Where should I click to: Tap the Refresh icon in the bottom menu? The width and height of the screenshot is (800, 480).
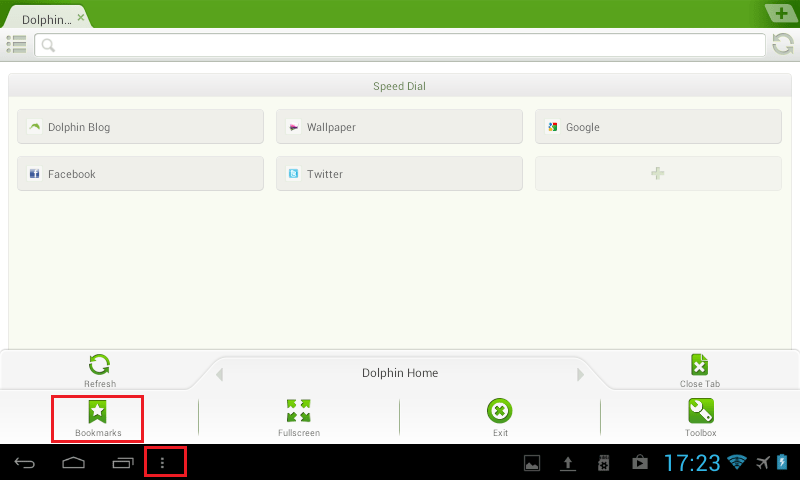99,365
